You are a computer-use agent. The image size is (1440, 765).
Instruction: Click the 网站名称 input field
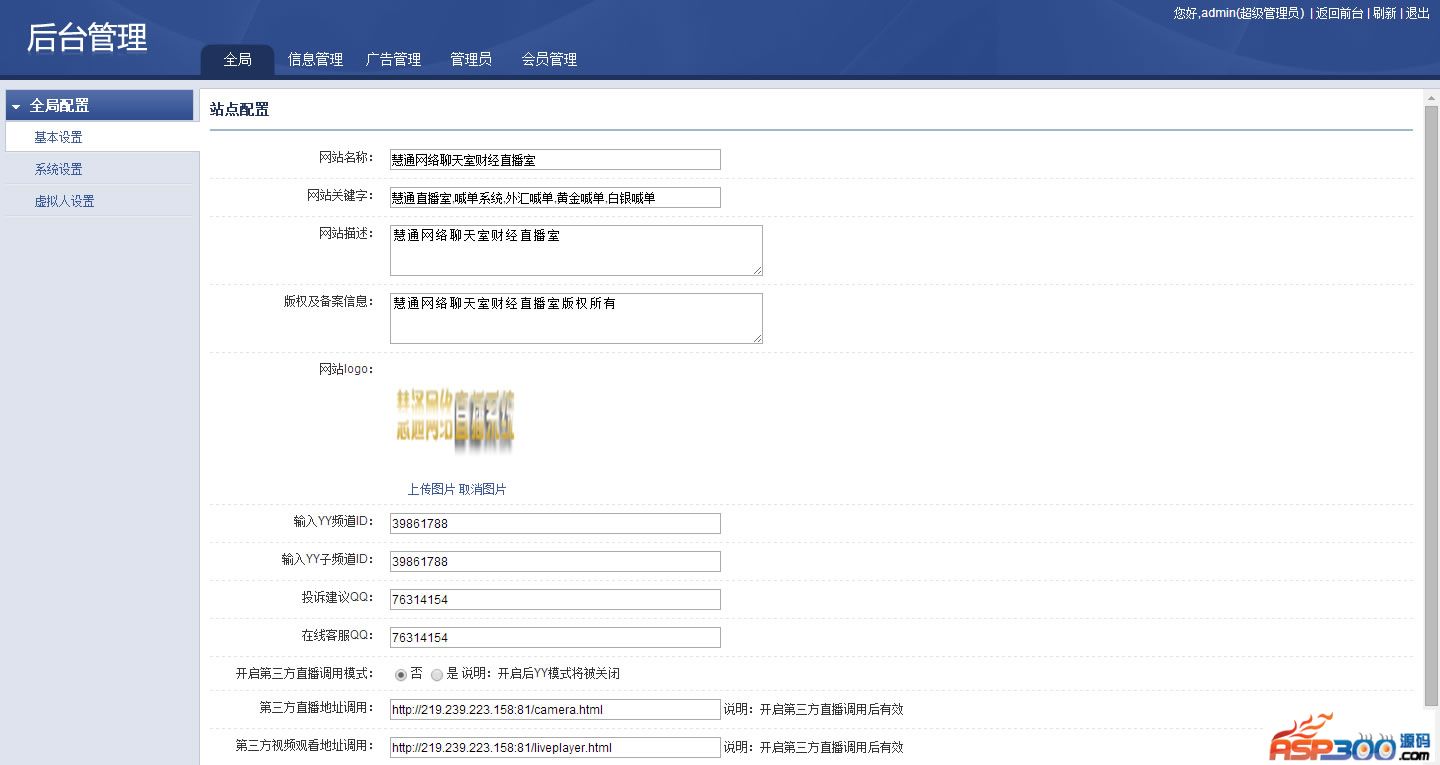[555, 160]
